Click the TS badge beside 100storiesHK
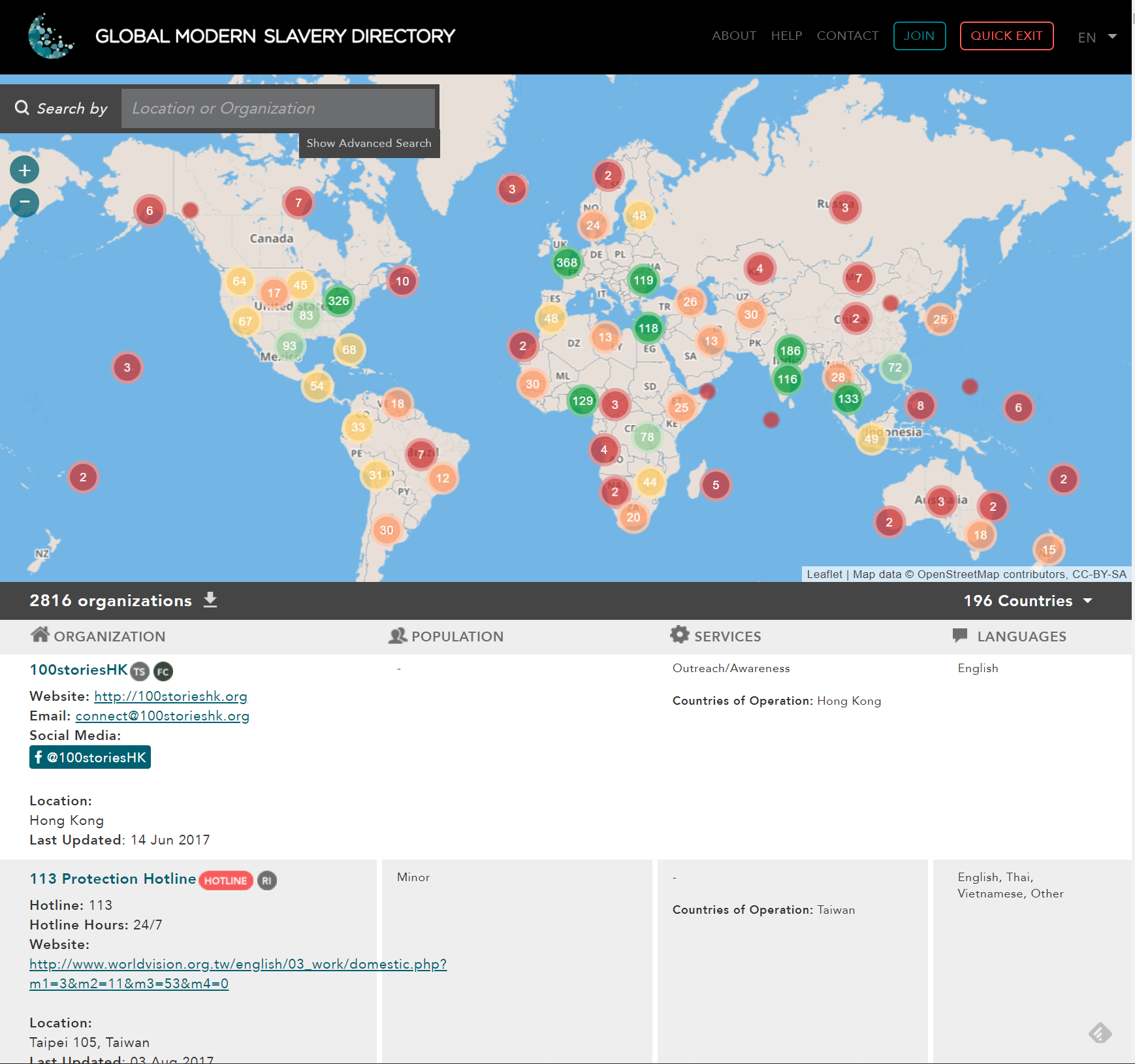 click(140, 671)
